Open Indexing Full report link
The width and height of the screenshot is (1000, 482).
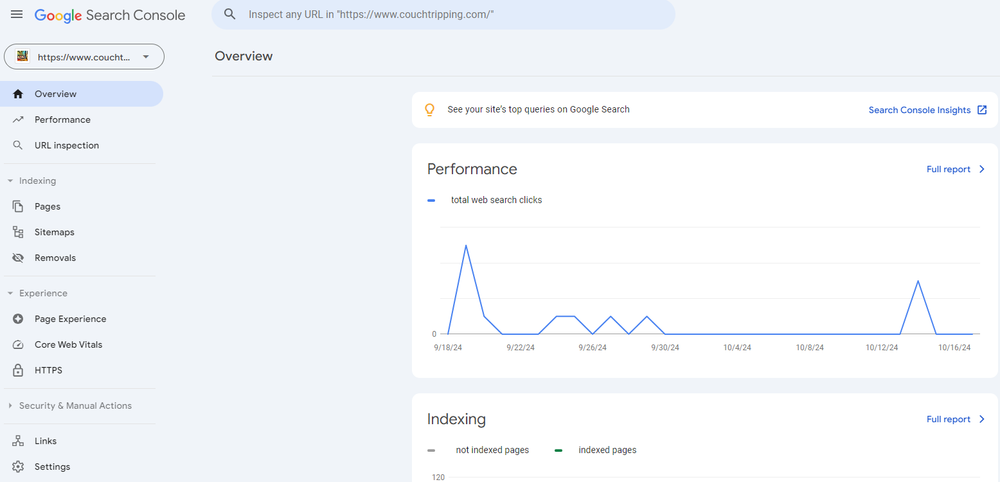955,420
